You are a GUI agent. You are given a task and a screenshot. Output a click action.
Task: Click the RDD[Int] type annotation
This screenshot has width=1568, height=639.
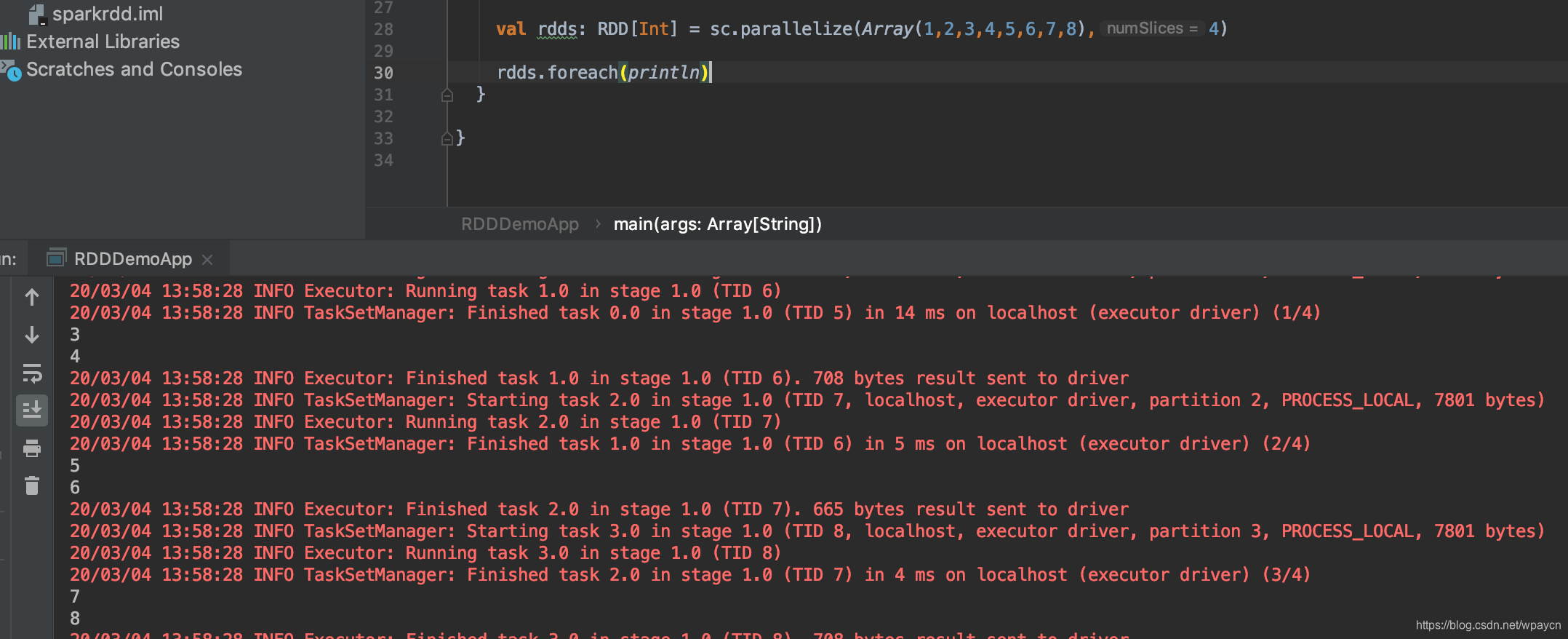(637, 29)
